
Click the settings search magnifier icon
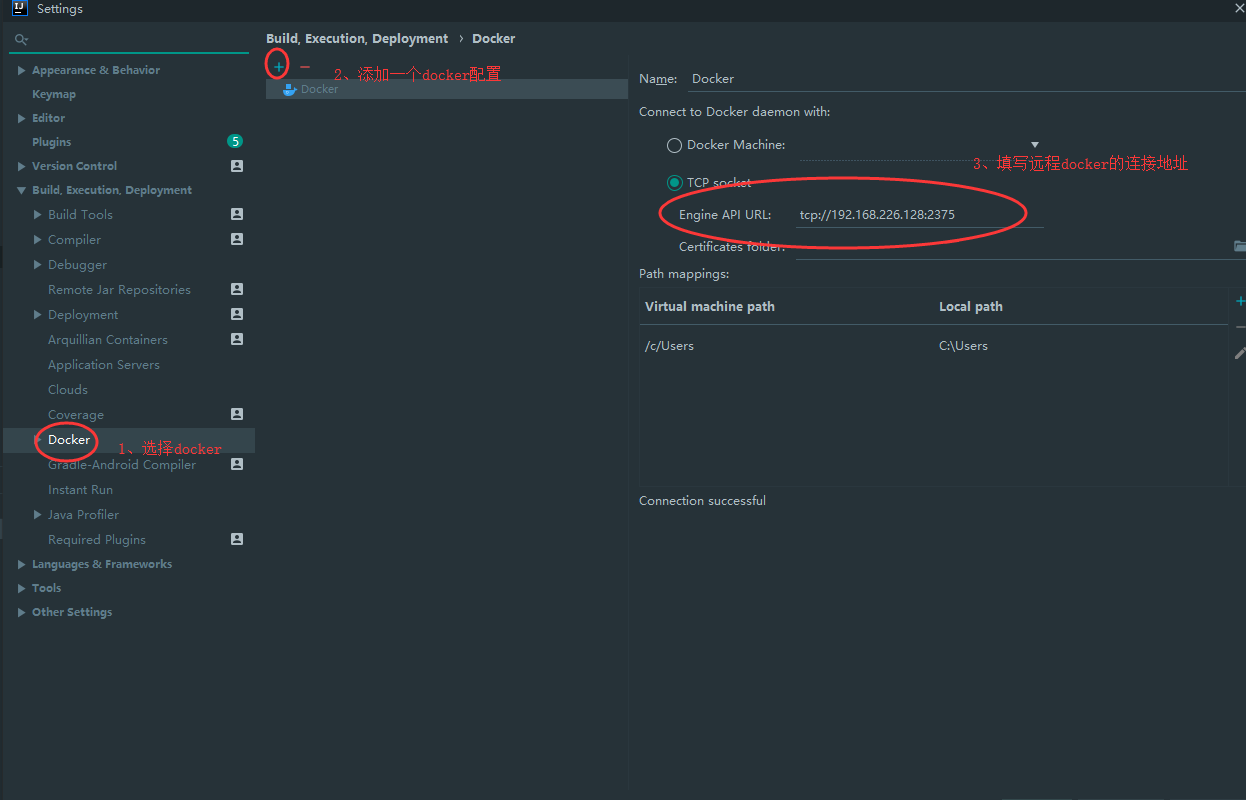[20, 40]
